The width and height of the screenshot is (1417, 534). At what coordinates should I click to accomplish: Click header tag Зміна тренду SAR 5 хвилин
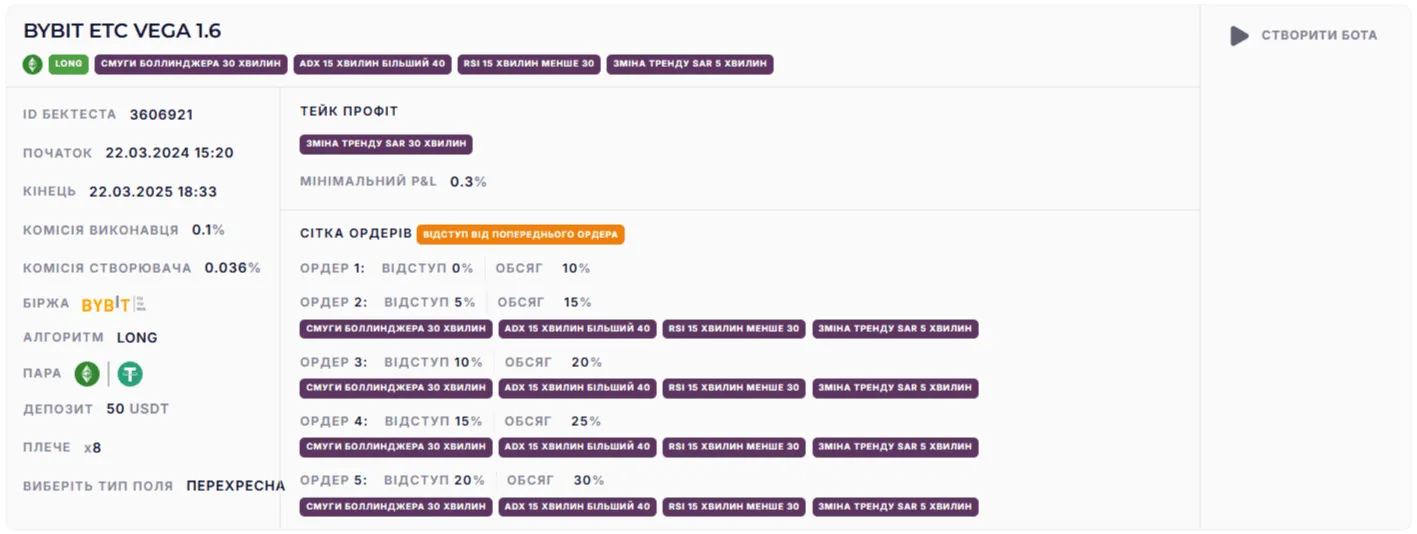coord(690,64)
